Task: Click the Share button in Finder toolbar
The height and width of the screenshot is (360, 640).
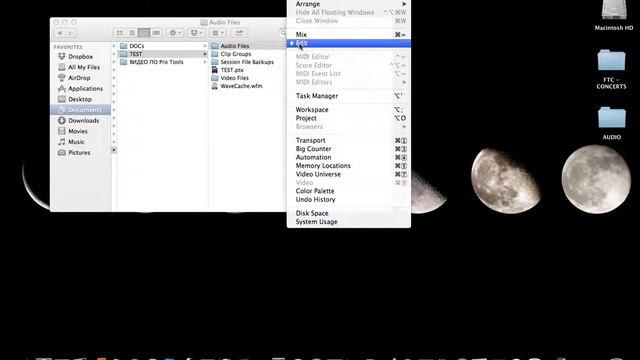Action: 239,33
